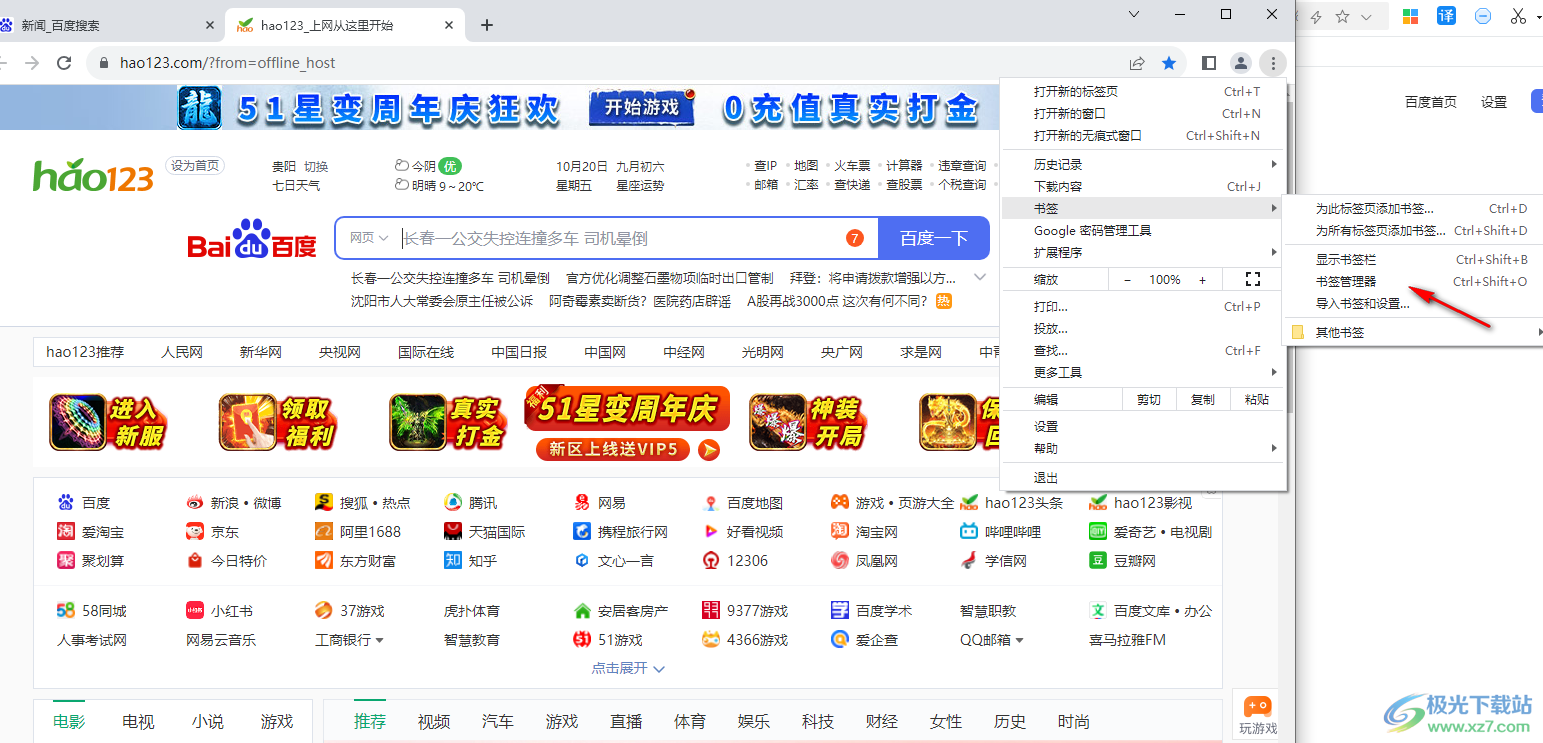Click the site info lock icon
Image resolution: width=1543 pixels, height=743 pixels.
103,63
